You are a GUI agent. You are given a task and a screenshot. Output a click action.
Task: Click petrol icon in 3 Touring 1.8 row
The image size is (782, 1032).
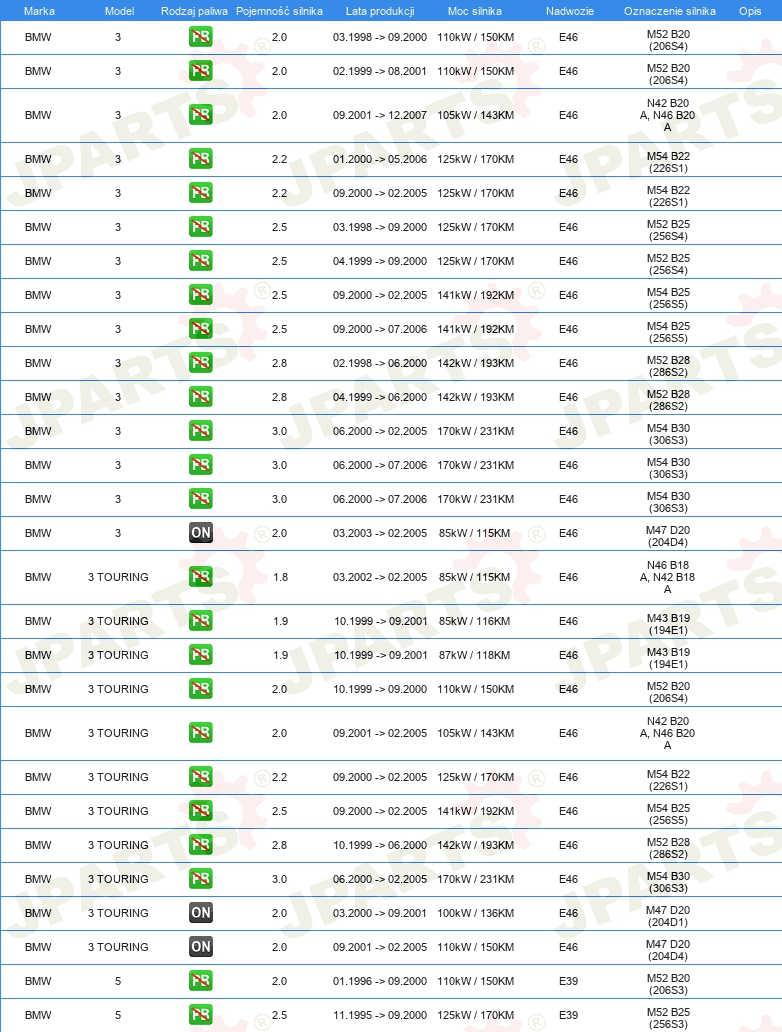pyautogui.click(x=201, y=577)
